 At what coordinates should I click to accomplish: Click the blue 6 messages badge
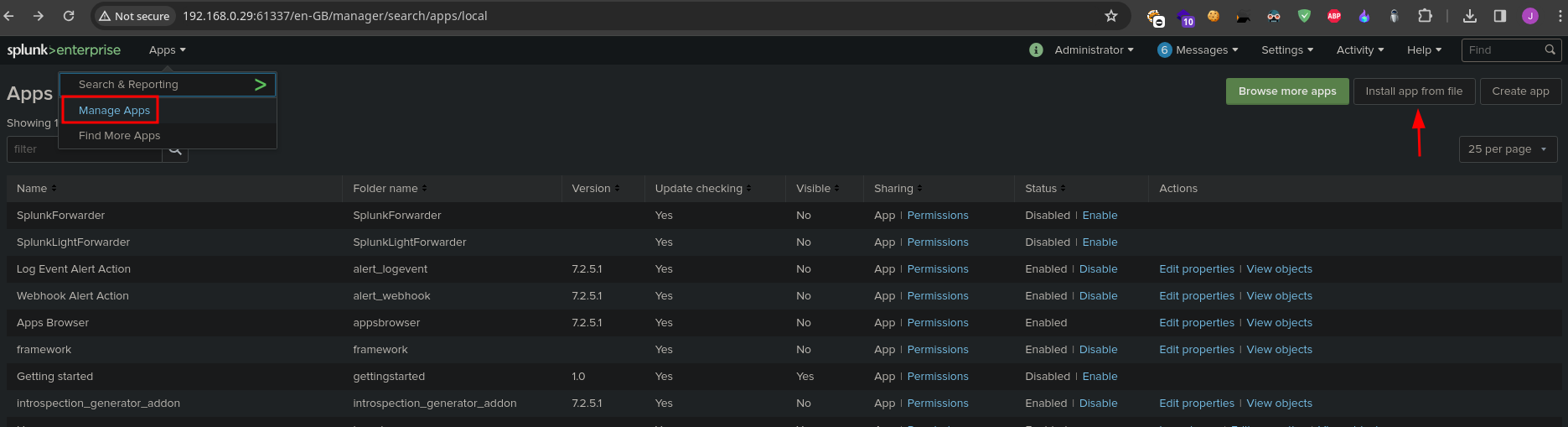[1164, 50]
